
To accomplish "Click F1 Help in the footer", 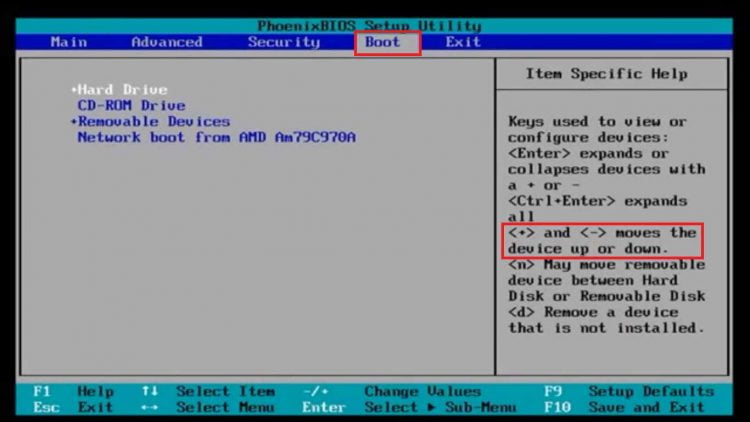I will coord(74,391).
